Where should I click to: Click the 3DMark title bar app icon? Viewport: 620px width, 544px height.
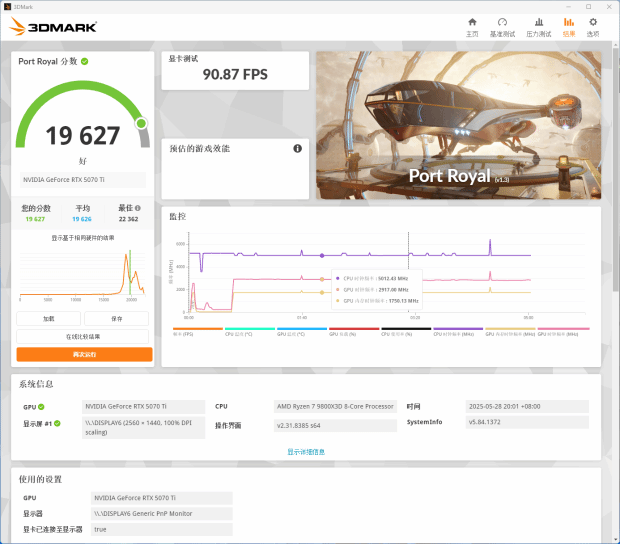pos(7,7)
